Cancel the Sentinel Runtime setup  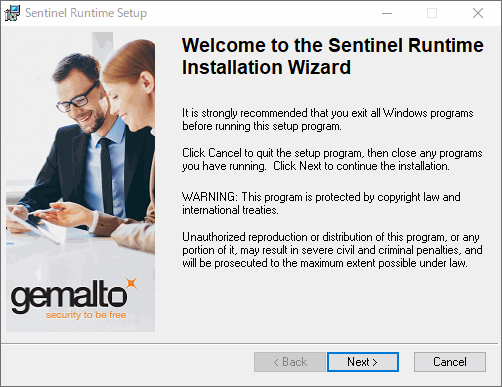(x=450, y=362)
